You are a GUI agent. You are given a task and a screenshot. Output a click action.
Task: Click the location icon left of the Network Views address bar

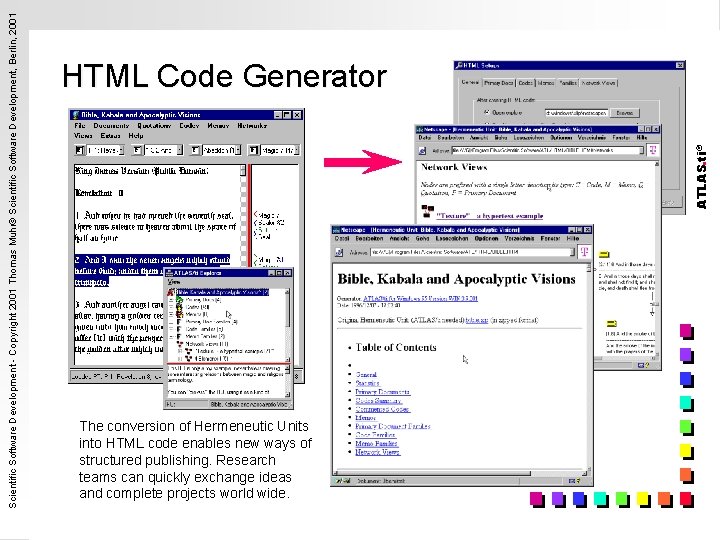pos(422,151)
